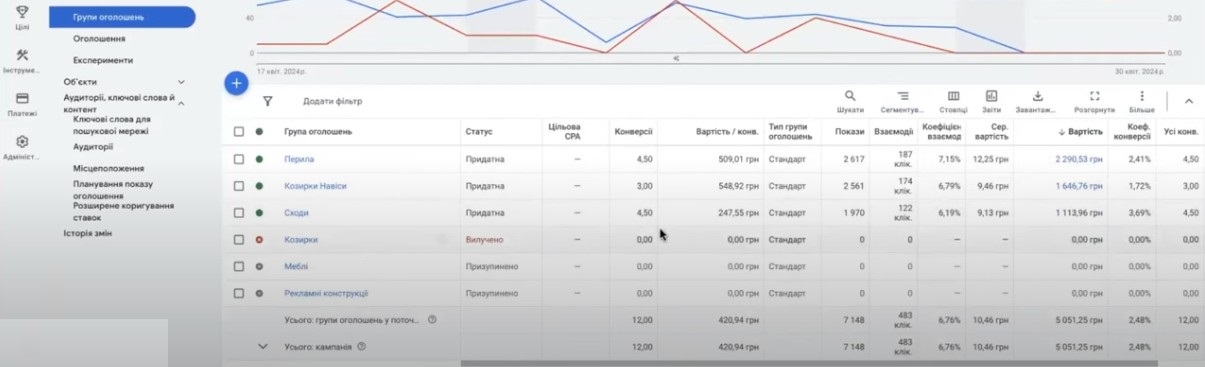1205x367 pixels.
Task: Click the 2 290,53 грн cost value
Action: (1079, 159)
